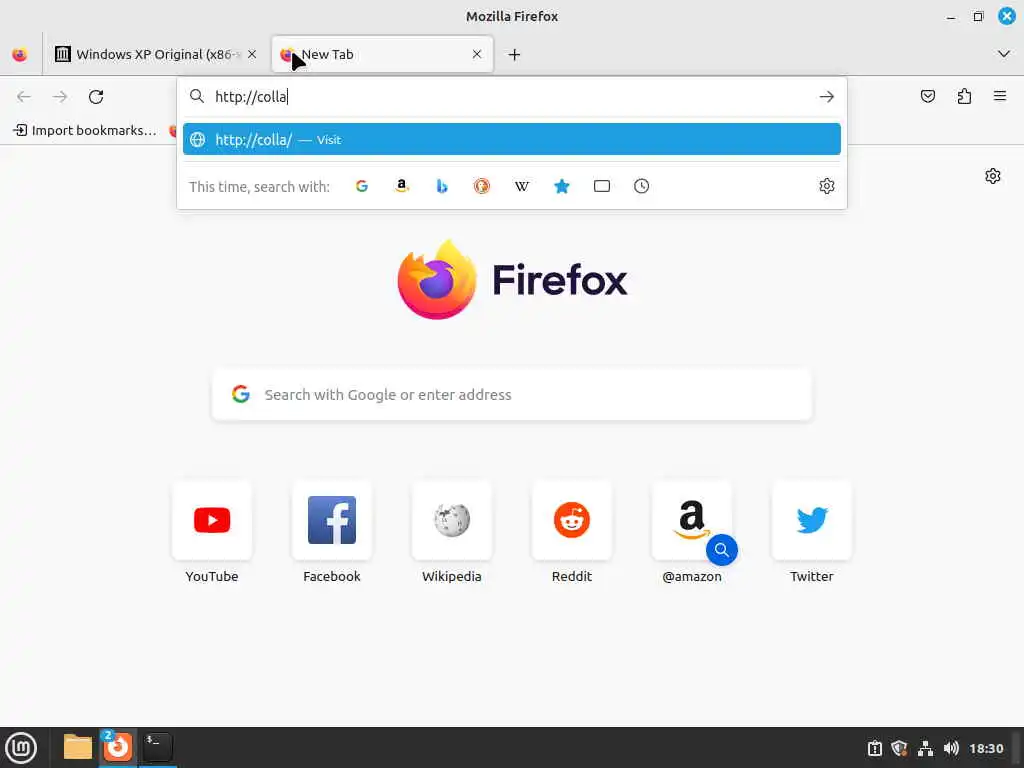Go forward one page
This screenshot has height=768, width=1024.
point(60,97)
